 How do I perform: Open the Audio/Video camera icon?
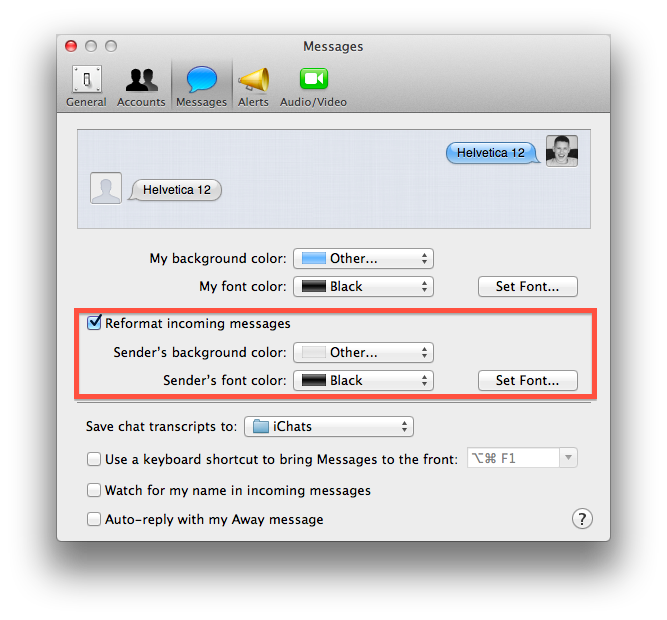pos(314,79)
